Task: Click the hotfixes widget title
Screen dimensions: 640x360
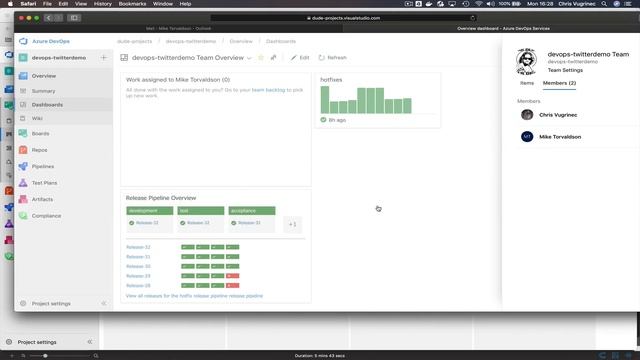Action: (x=331, y=80)
